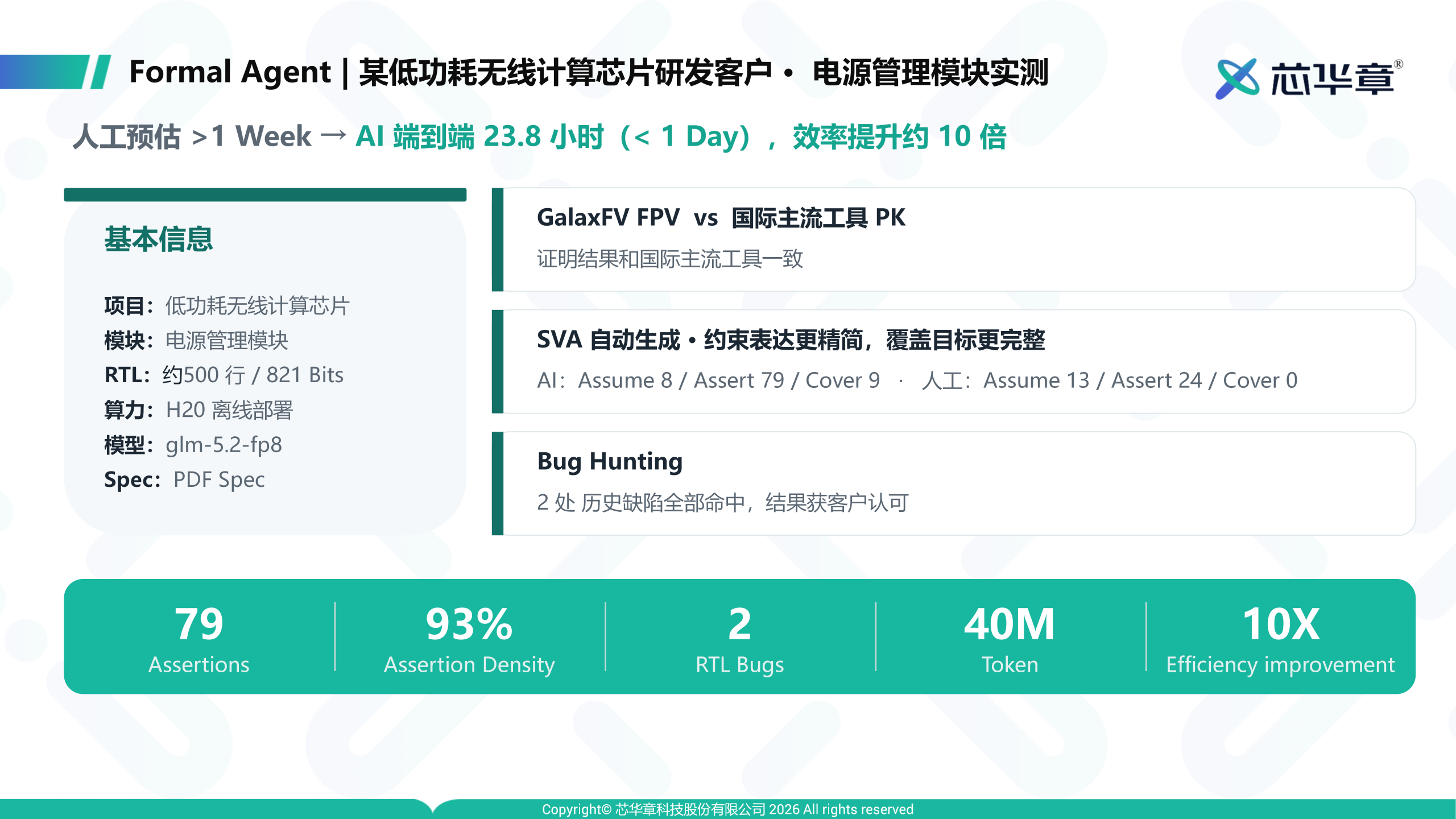Image resolution: width=1456 pixels, height=819 pixels.
Task: Click the Spec PDF Spec line
Action: (184, 480)
